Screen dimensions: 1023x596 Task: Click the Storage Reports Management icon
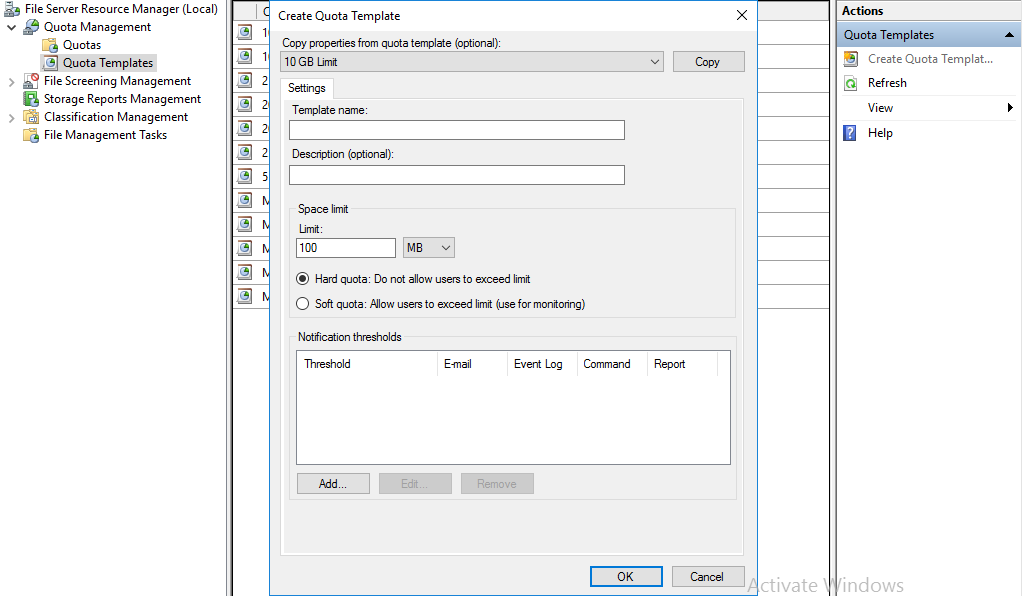tap(31, 99)
